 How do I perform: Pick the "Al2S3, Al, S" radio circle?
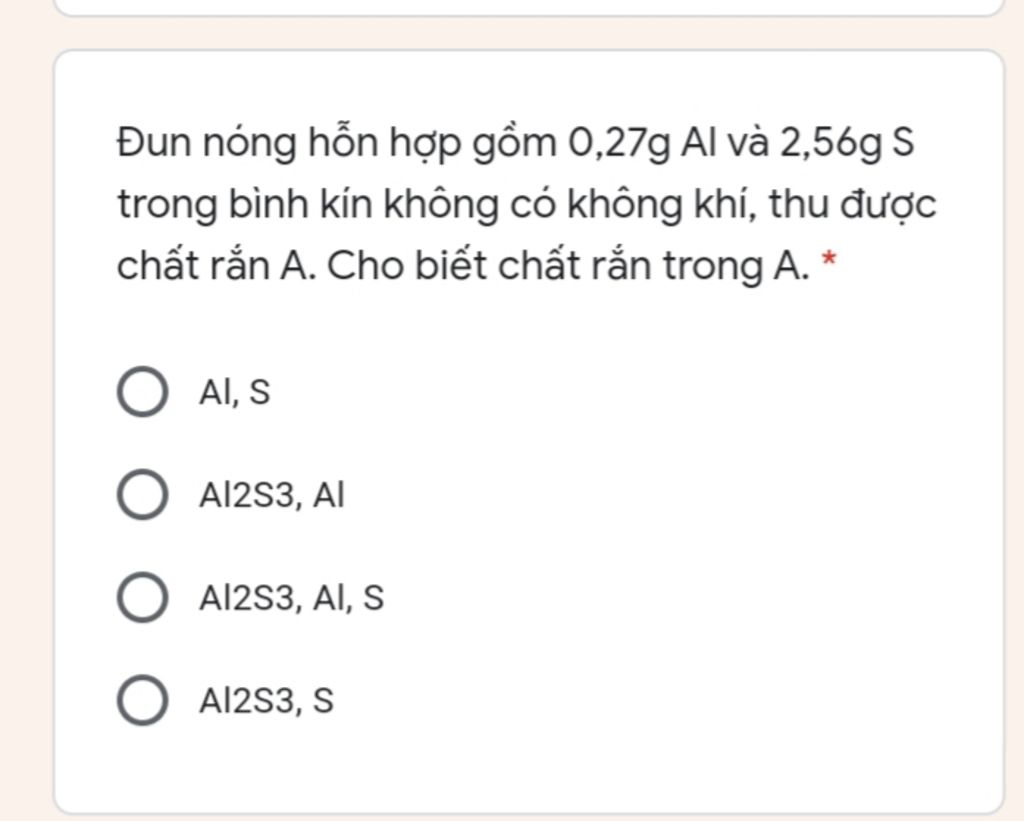tap(142, 597)
